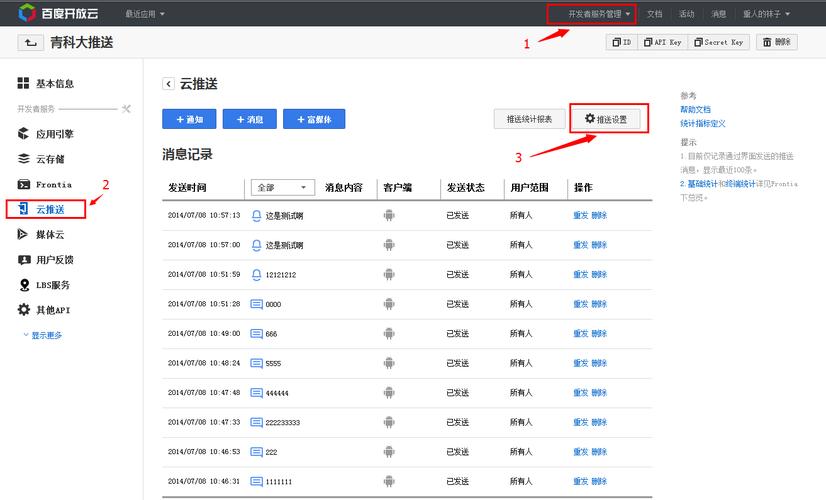Open 推送统计报表

(529, 119)
